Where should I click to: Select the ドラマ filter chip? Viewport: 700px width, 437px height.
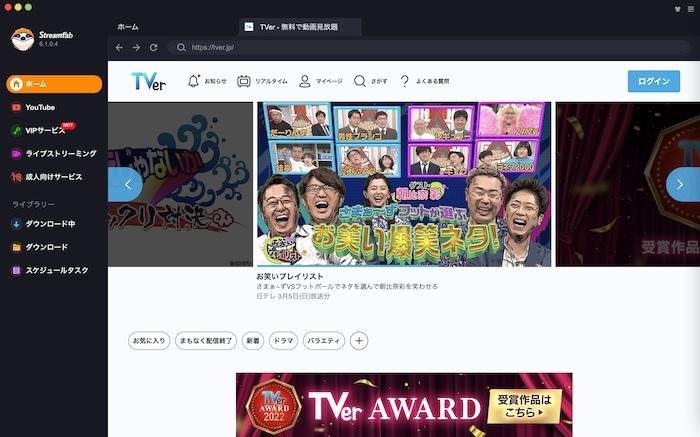point(283,341)
